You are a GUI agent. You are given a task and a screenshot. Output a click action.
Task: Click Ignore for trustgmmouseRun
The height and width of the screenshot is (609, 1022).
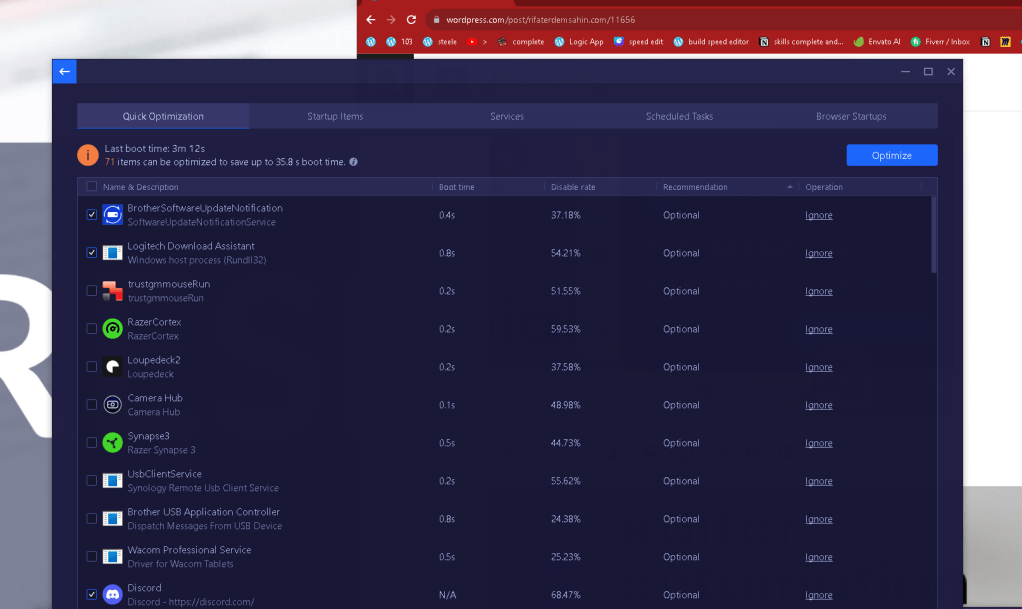pos(819,291)
